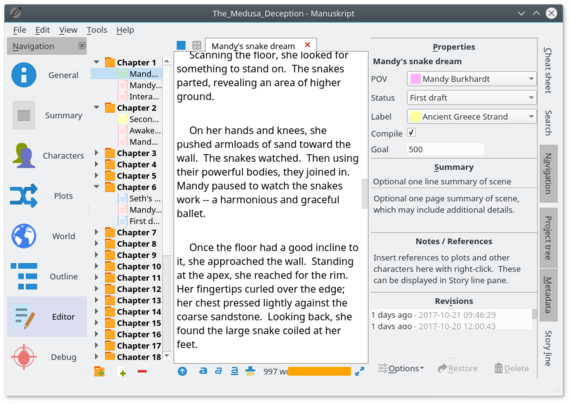Screen dimensions: 571x404
Task: Click the add folder icon below tree
Action: 99,372
